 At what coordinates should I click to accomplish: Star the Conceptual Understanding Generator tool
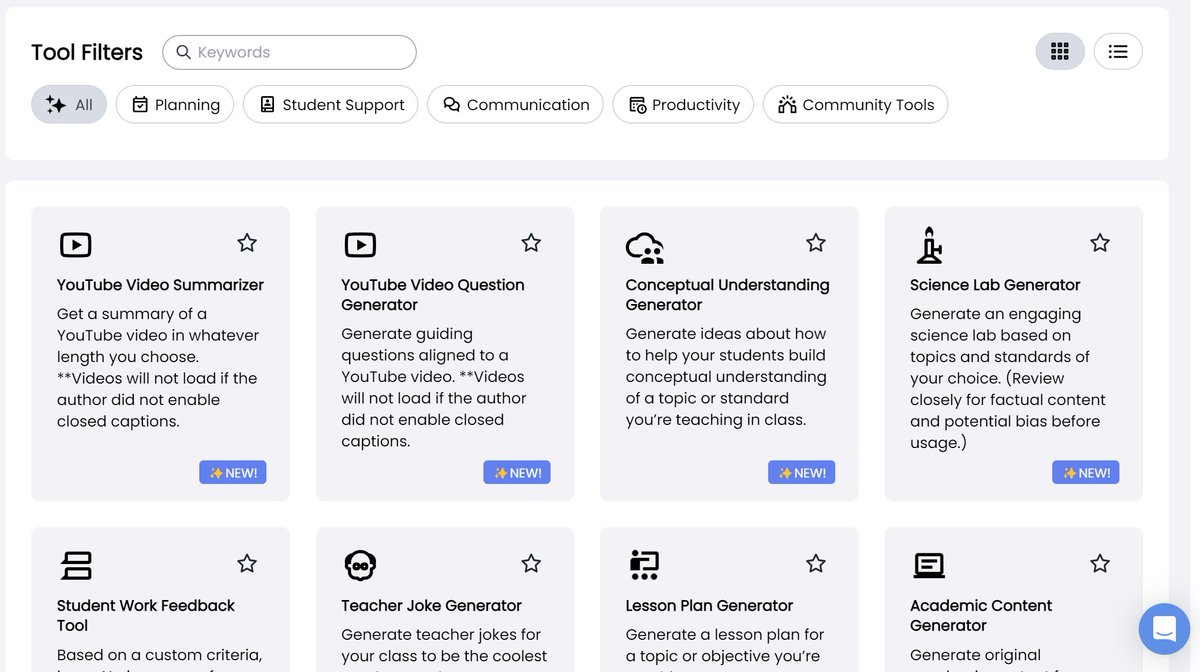pos(816,242)
